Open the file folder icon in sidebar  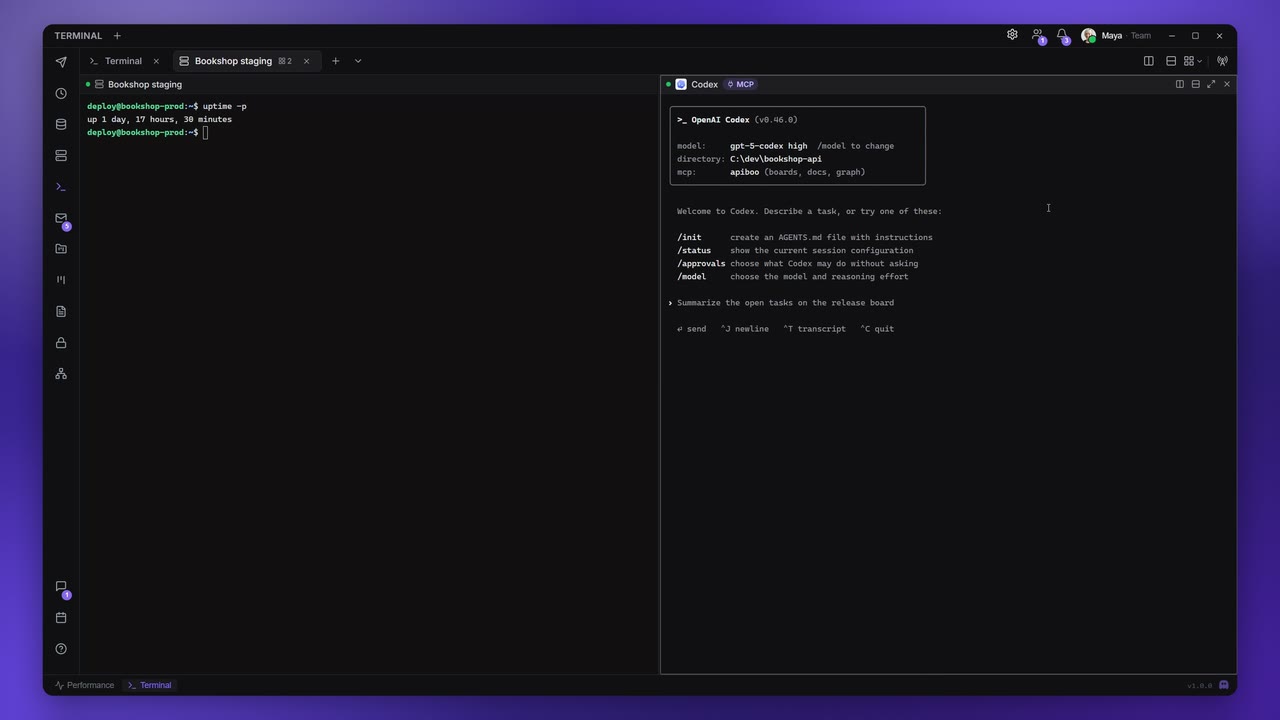tap(61, 249)
